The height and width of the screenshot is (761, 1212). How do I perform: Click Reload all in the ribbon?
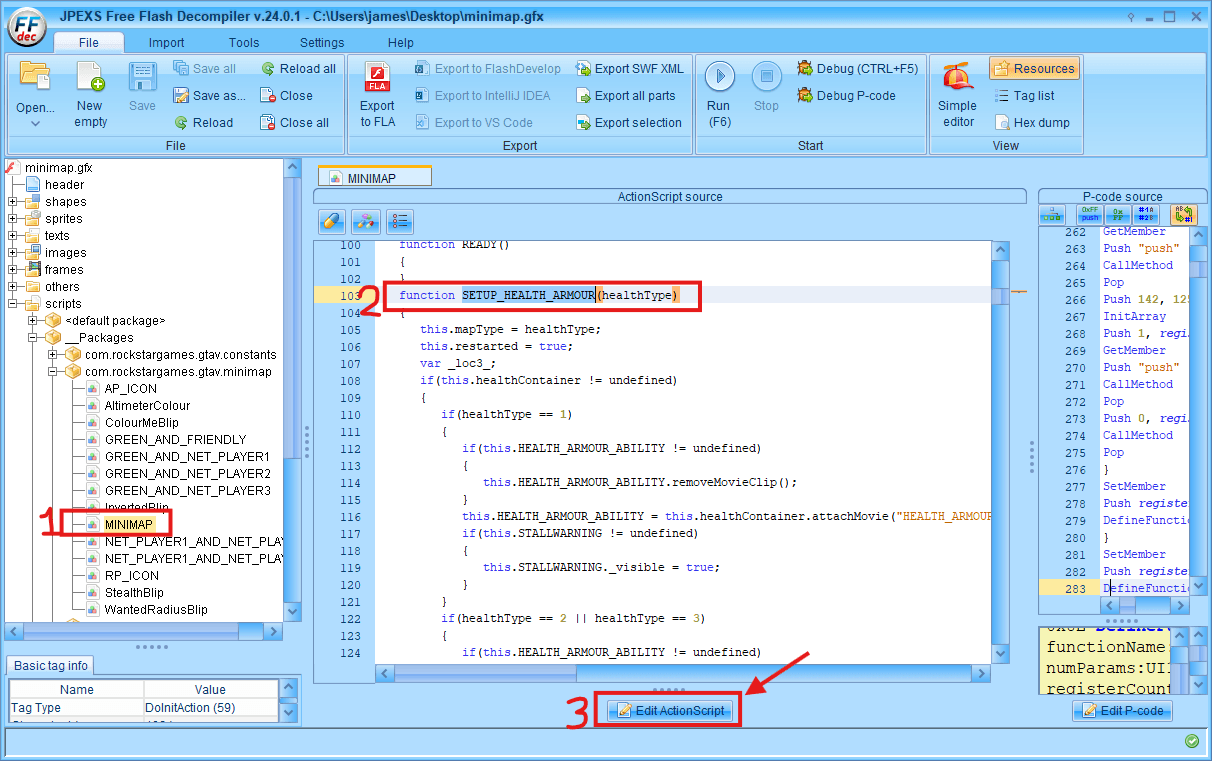coord(298,69)
